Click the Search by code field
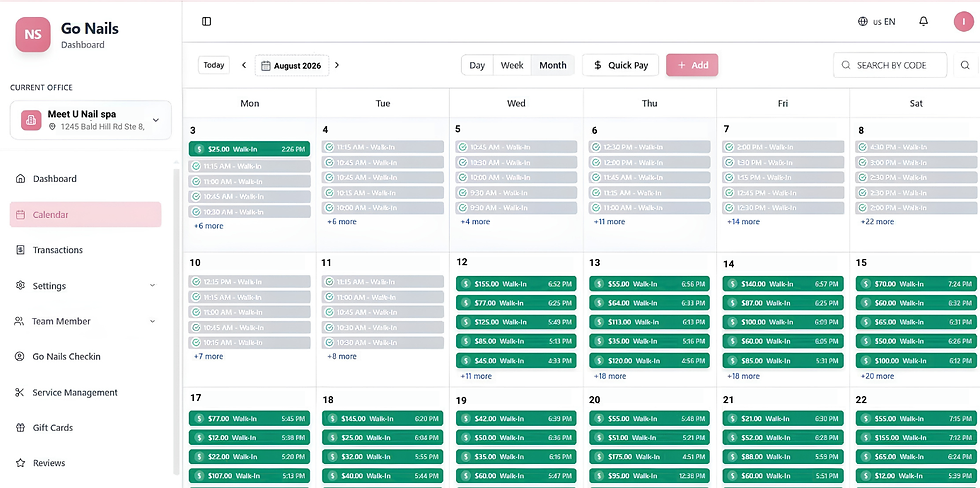Image resolution: width=980 pixels, height=488 pixels. (x=890, y=65)
